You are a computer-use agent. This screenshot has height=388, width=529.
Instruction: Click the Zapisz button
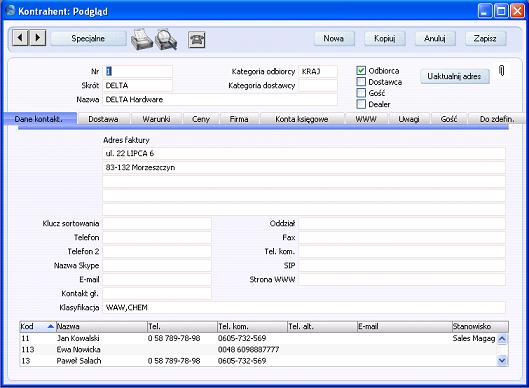[x=485, y=38]
